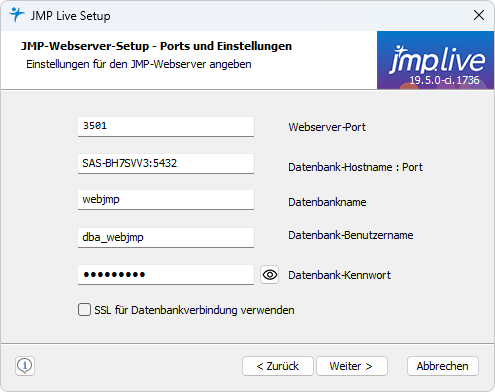Click the subtitle 'Einstellungen für den JMP-Webserver angeben'
The image size is (495, 392).
click(x=139, y=64)
